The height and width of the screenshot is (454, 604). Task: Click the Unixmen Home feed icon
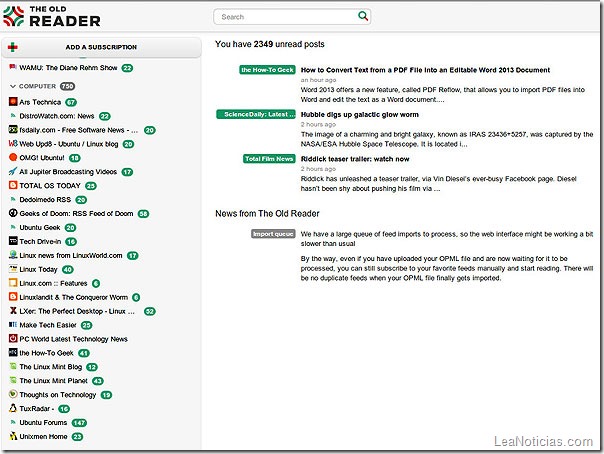(x=13, y=436)
